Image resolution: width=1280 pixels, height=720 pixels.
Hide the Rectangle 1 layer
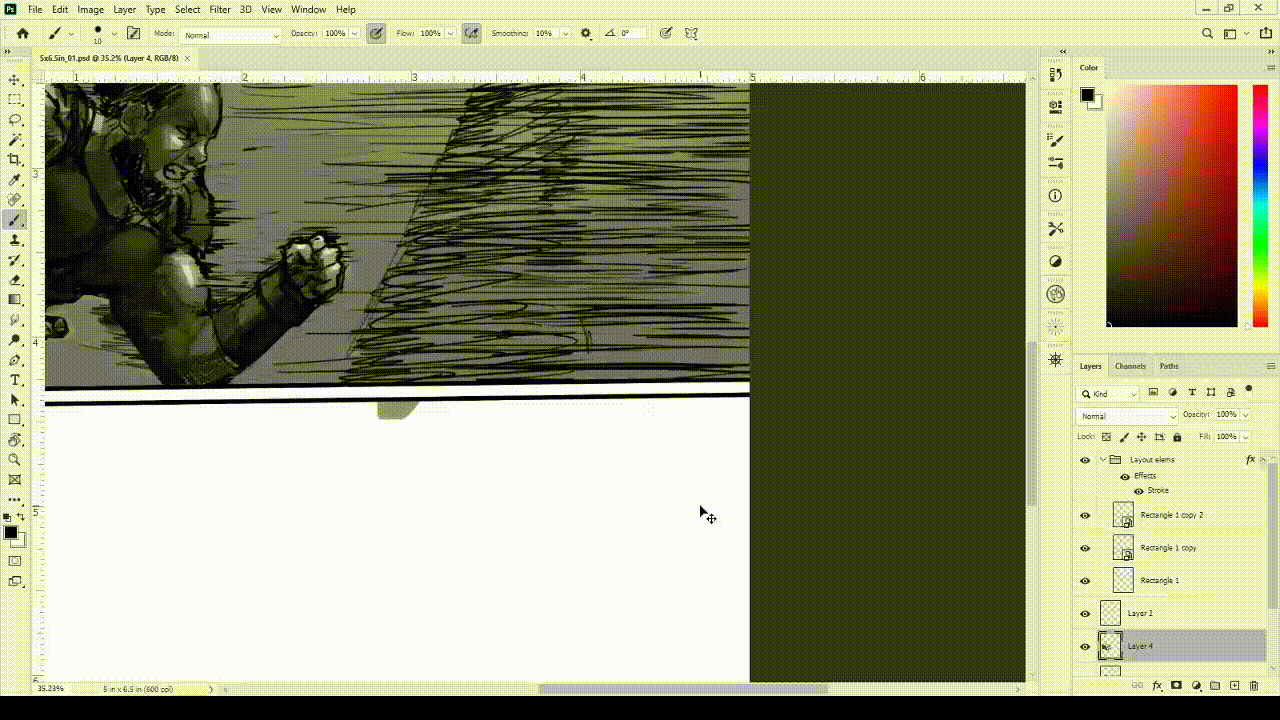tap(1085, 581)
